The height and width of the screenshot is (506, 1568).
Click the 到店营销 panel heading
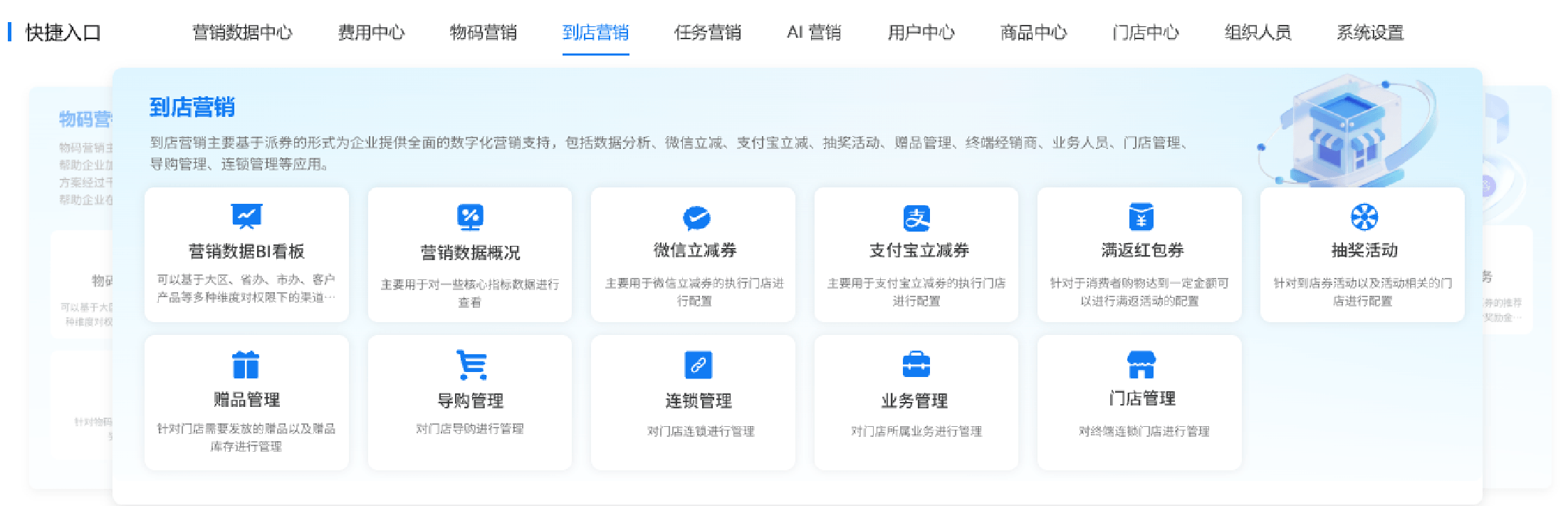(192, 107)
